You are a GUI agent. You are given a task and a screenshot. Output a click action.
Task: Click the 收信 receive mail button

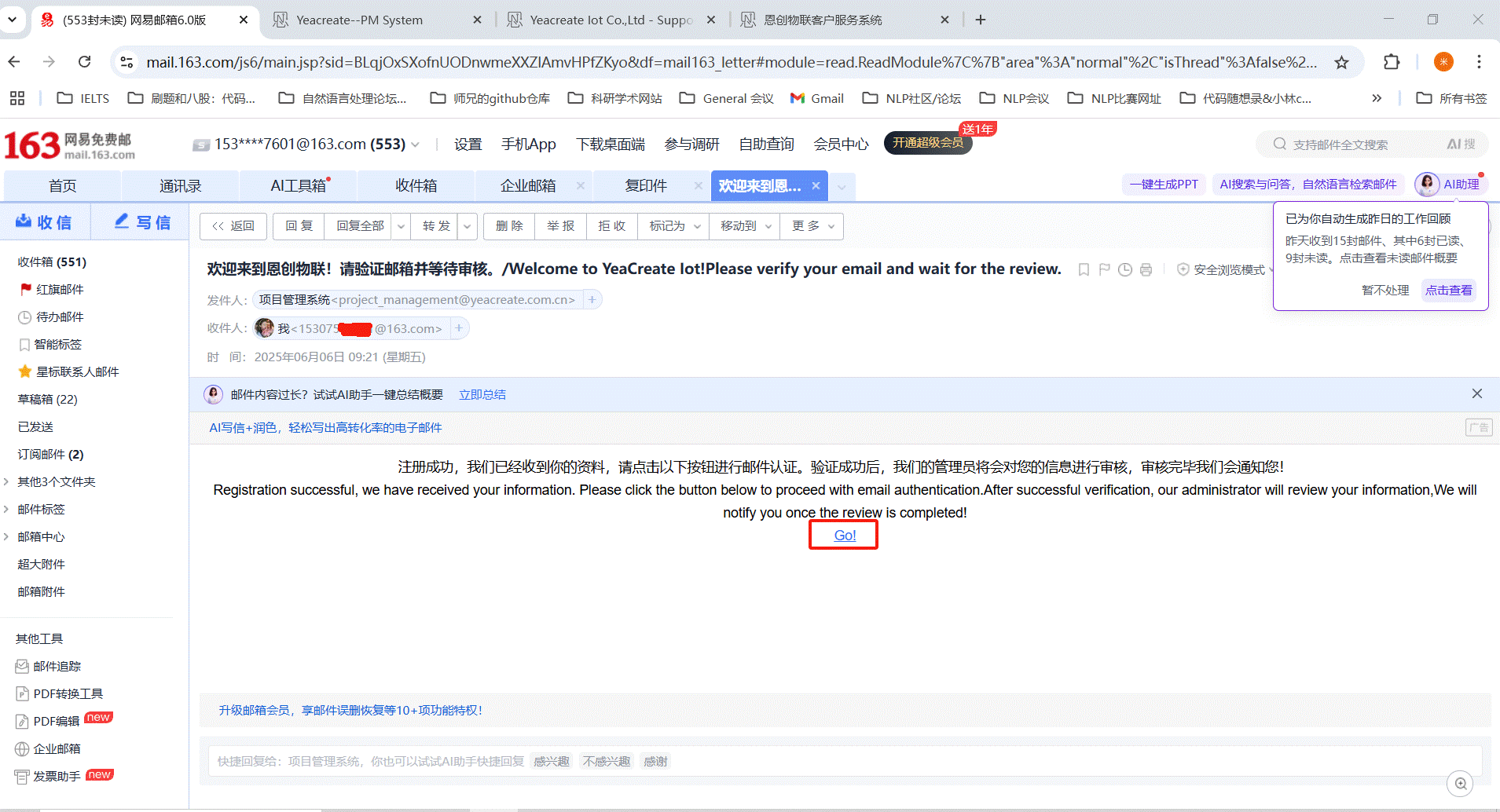click(x=44, y=223)
